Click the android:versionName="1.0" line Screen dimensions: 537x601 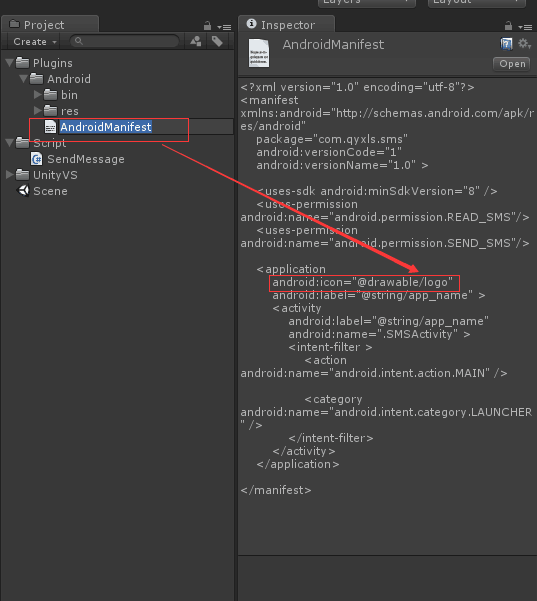click(x=342, y=165)
